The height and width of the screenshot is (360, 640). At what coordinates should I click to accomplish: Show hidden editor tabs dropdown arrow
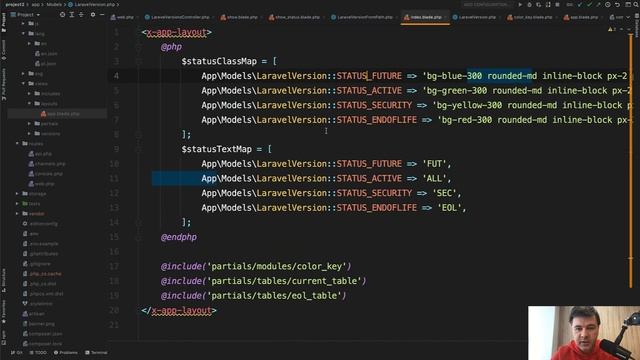coord(629,17)
